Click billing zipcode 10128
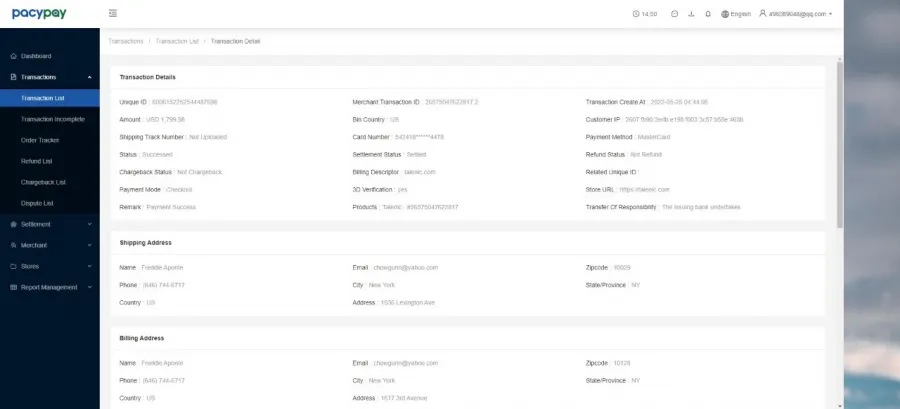900x409 pixels. click(622, 363)
